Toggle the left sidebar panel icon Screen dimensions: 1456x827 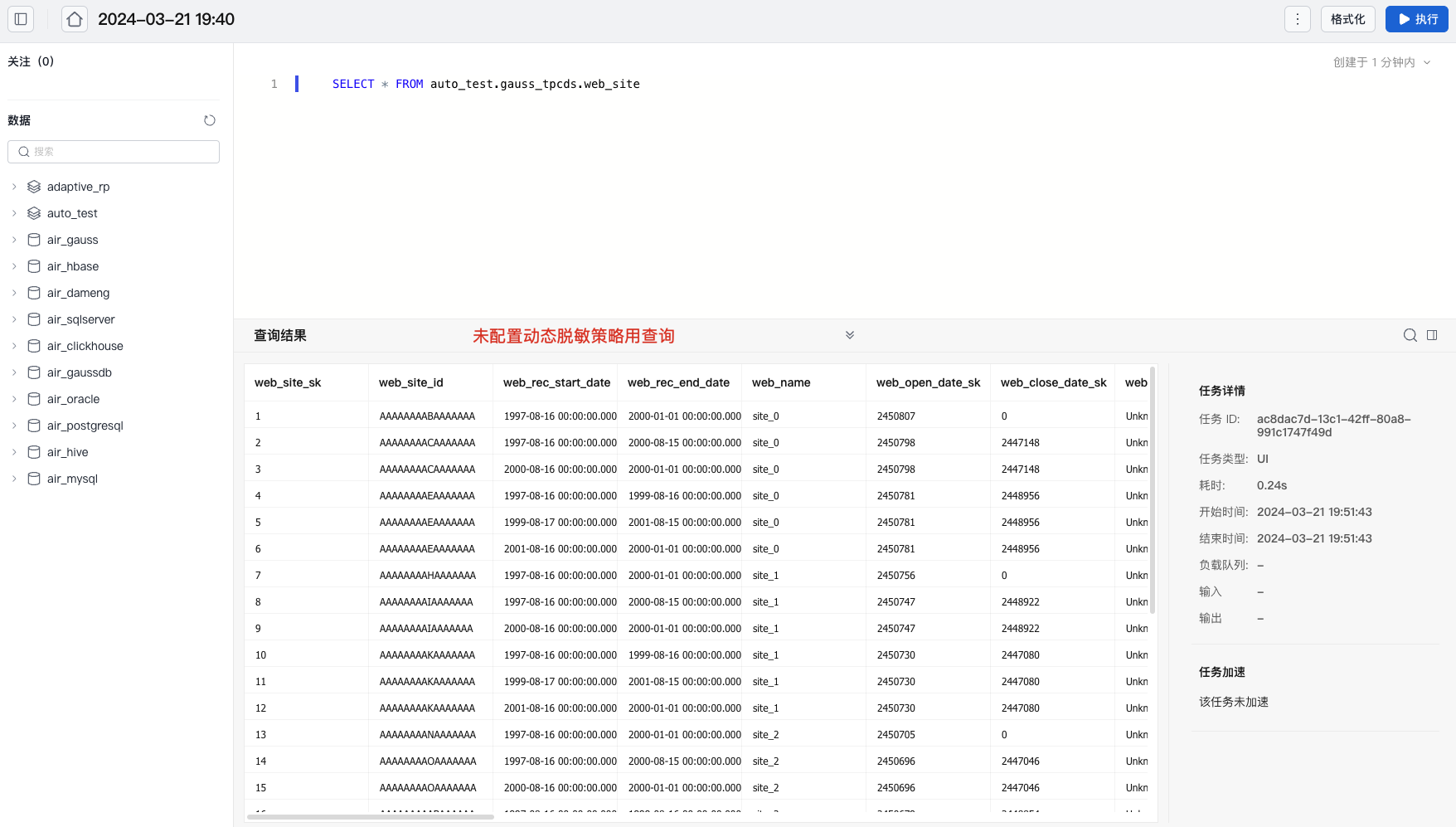tap(21, 19)
